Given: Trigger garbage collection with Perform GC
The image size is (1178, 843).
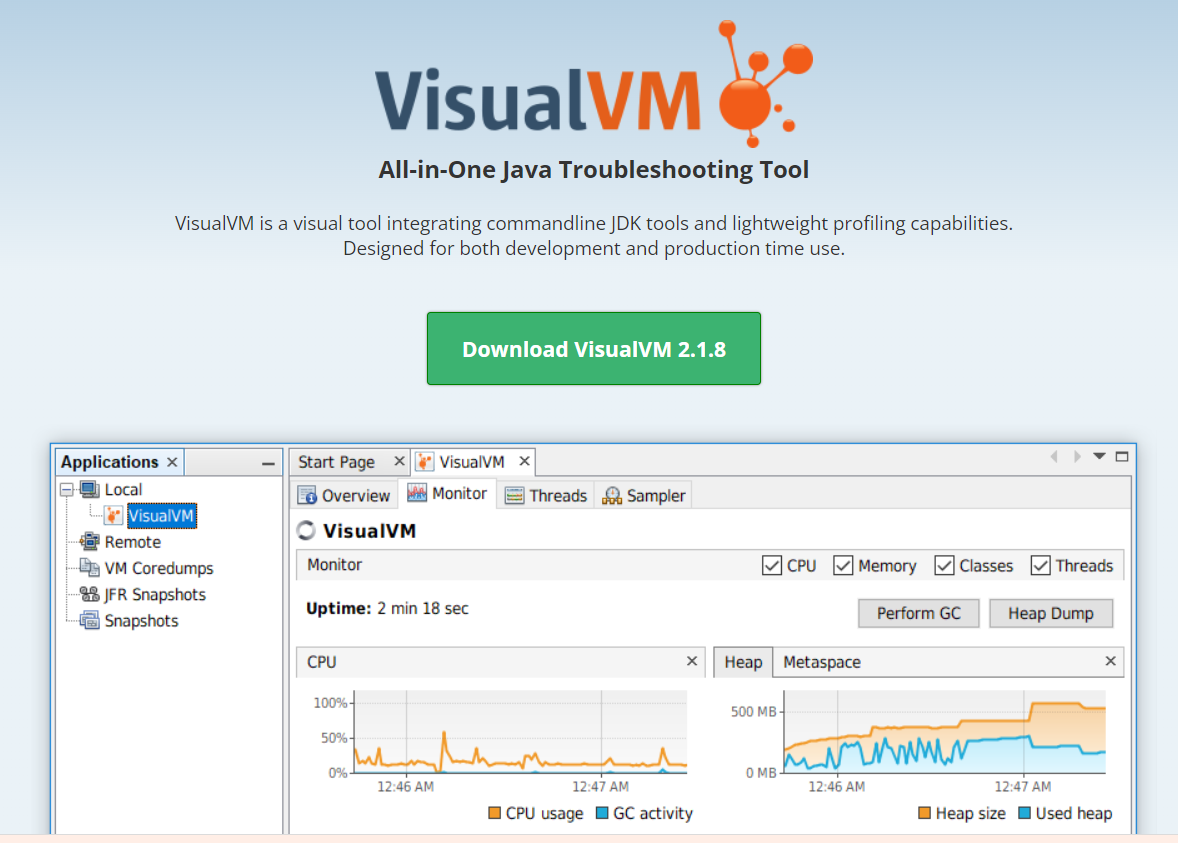Looking at the screenshot, I should 918,613.
